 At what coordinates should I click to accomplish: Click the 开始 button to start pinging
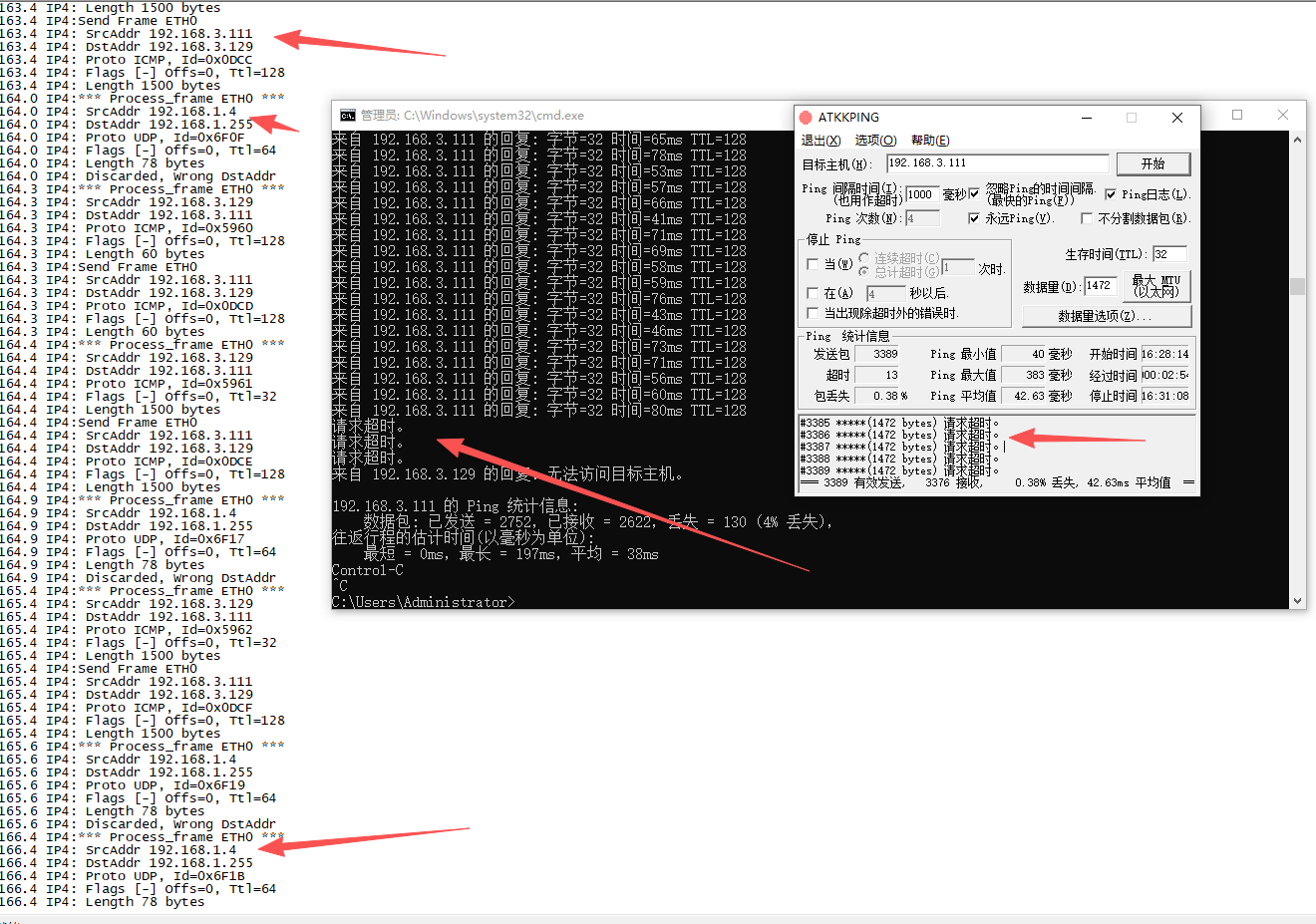pyautogui.click(x=1152, y=163)
